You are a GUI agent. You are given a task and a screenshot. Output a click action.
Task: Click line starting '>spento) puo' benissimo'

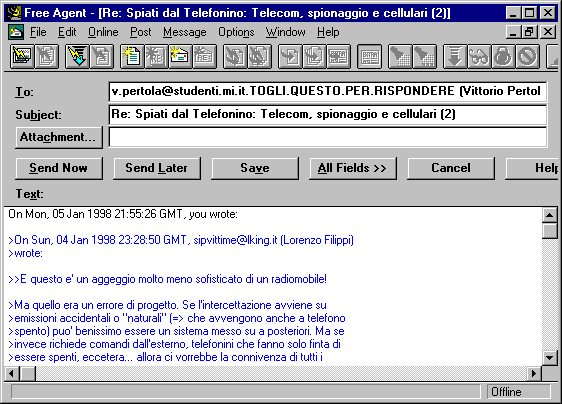tap(176, 331)
